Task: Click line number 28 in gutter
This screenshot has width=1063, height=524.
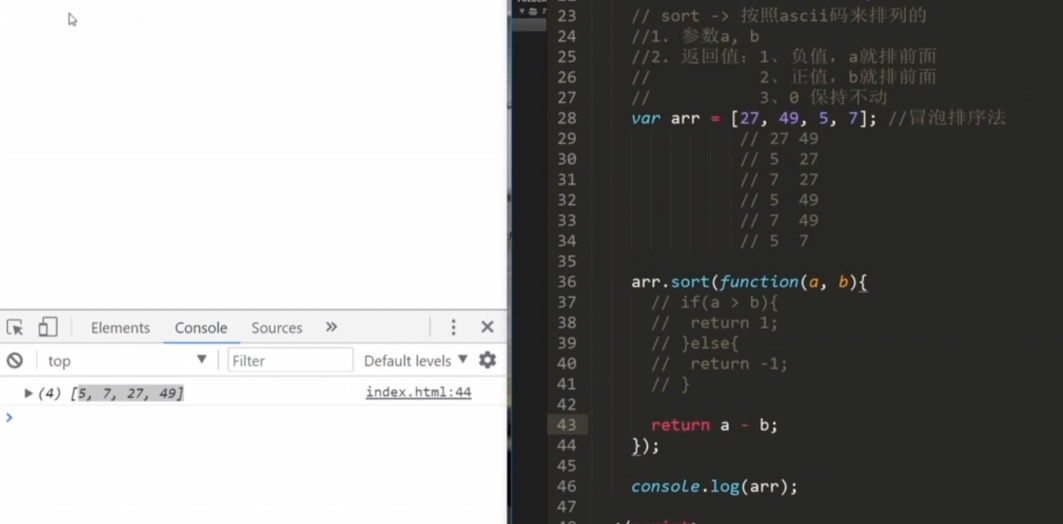Action: tap(567, 119)
